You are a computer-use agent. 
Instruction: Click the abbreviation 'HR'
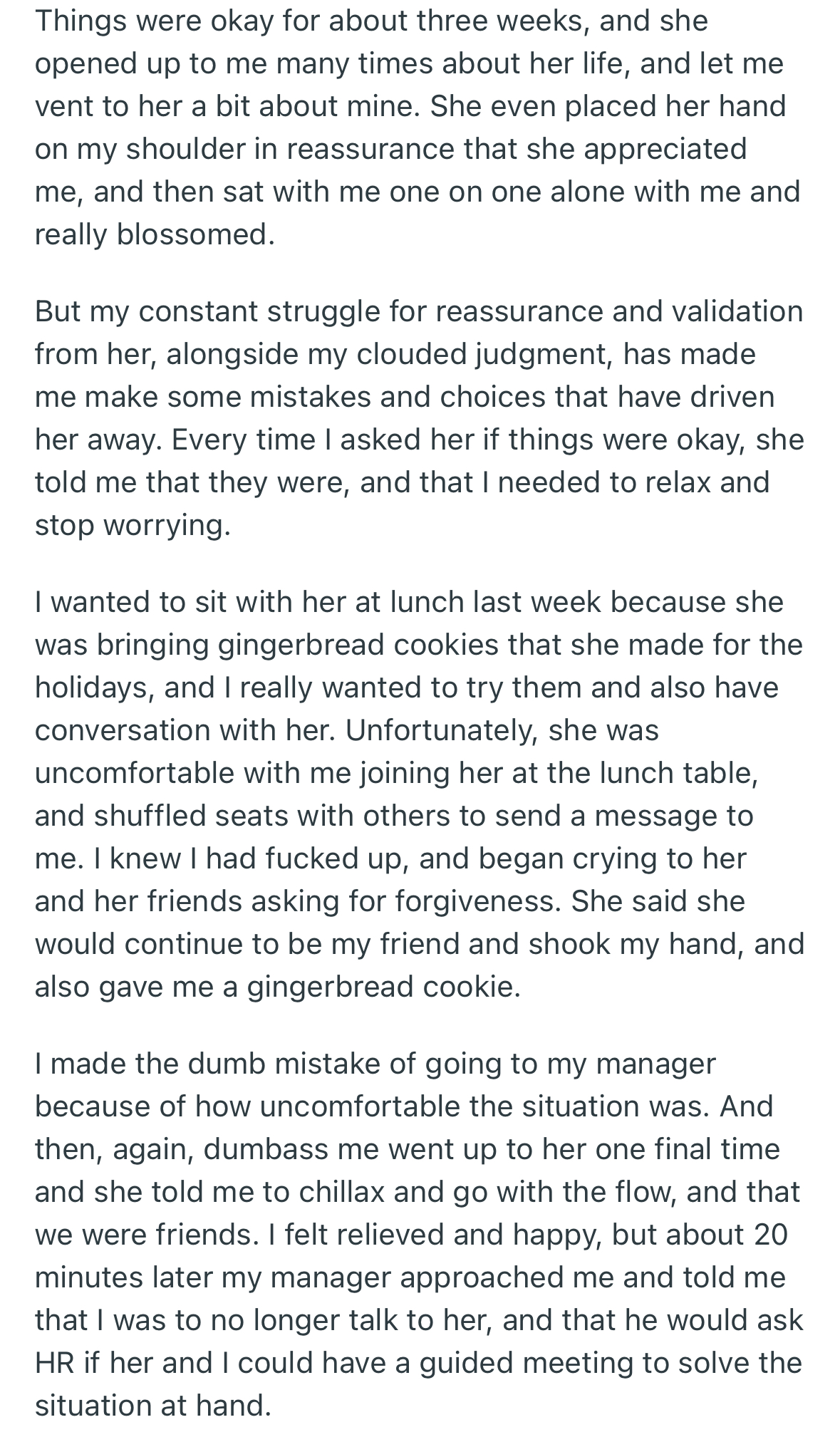[55, 1364]
